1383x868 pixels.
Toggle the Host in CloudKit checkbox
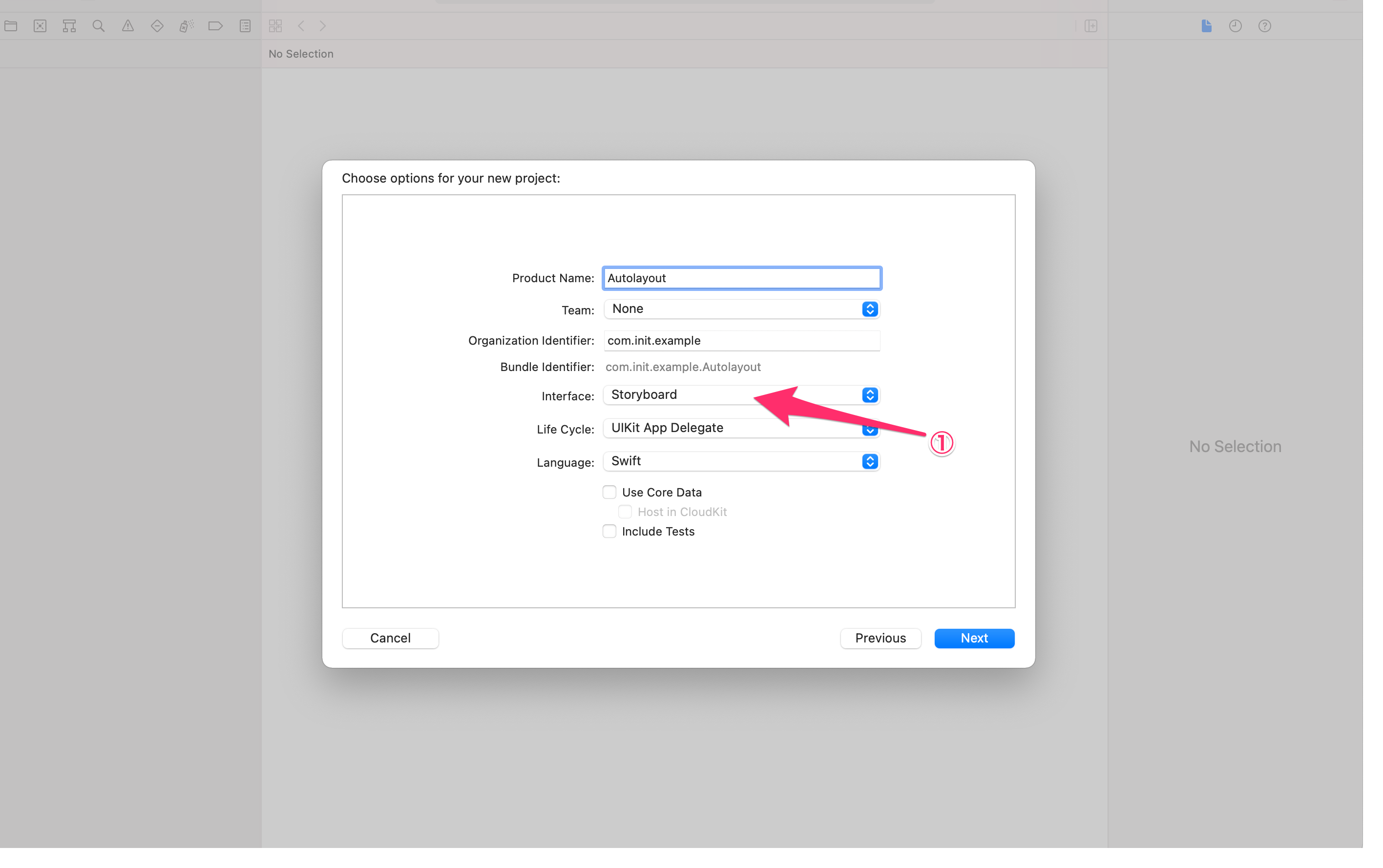coord(625,512)
